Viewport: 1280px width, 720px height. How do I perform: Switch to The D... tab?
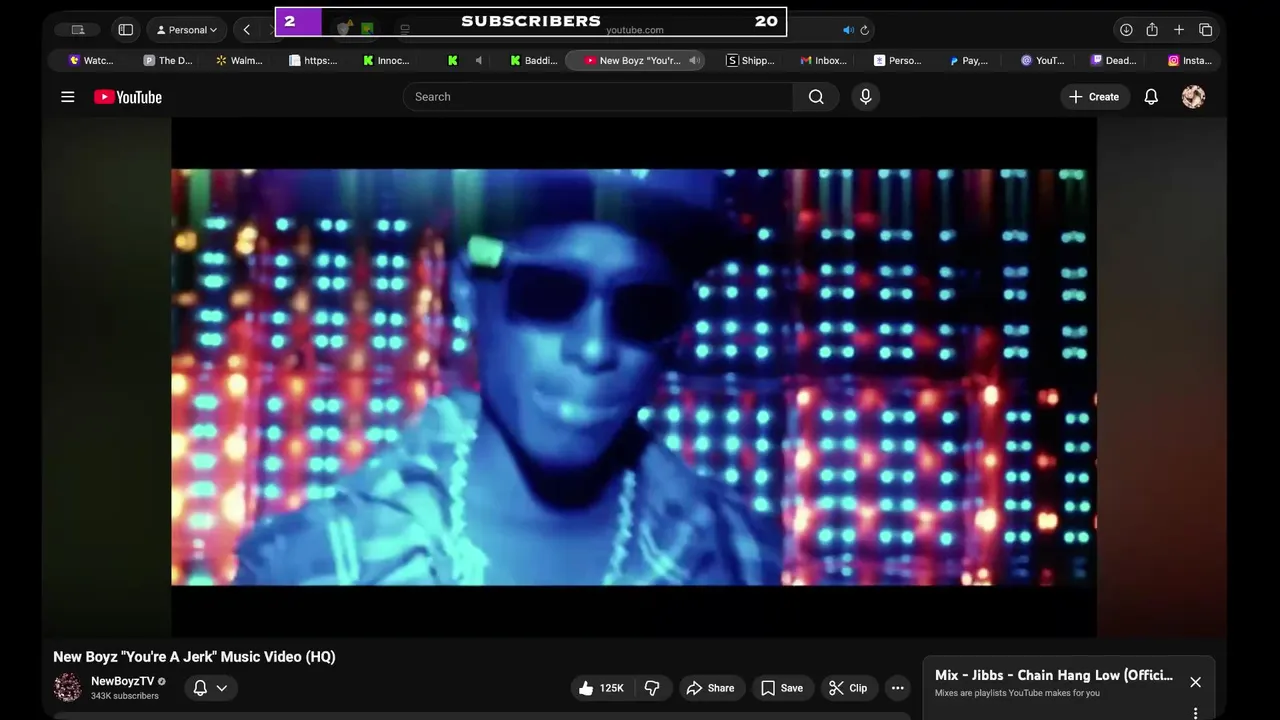tap(168, 60)
